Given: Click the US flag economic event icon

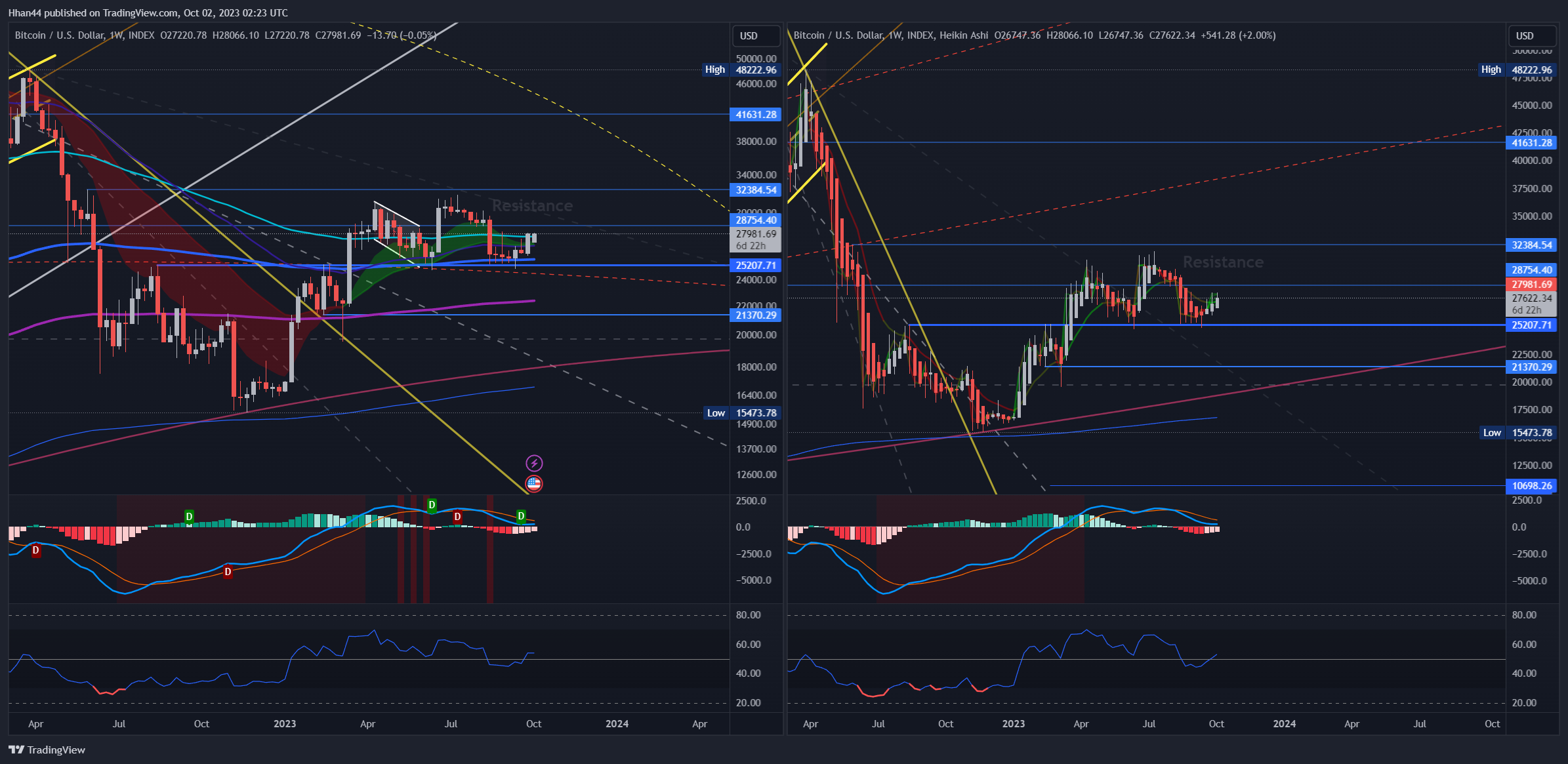Looking at the screenshot, I should pyautogui.click(x=534, y=484).
